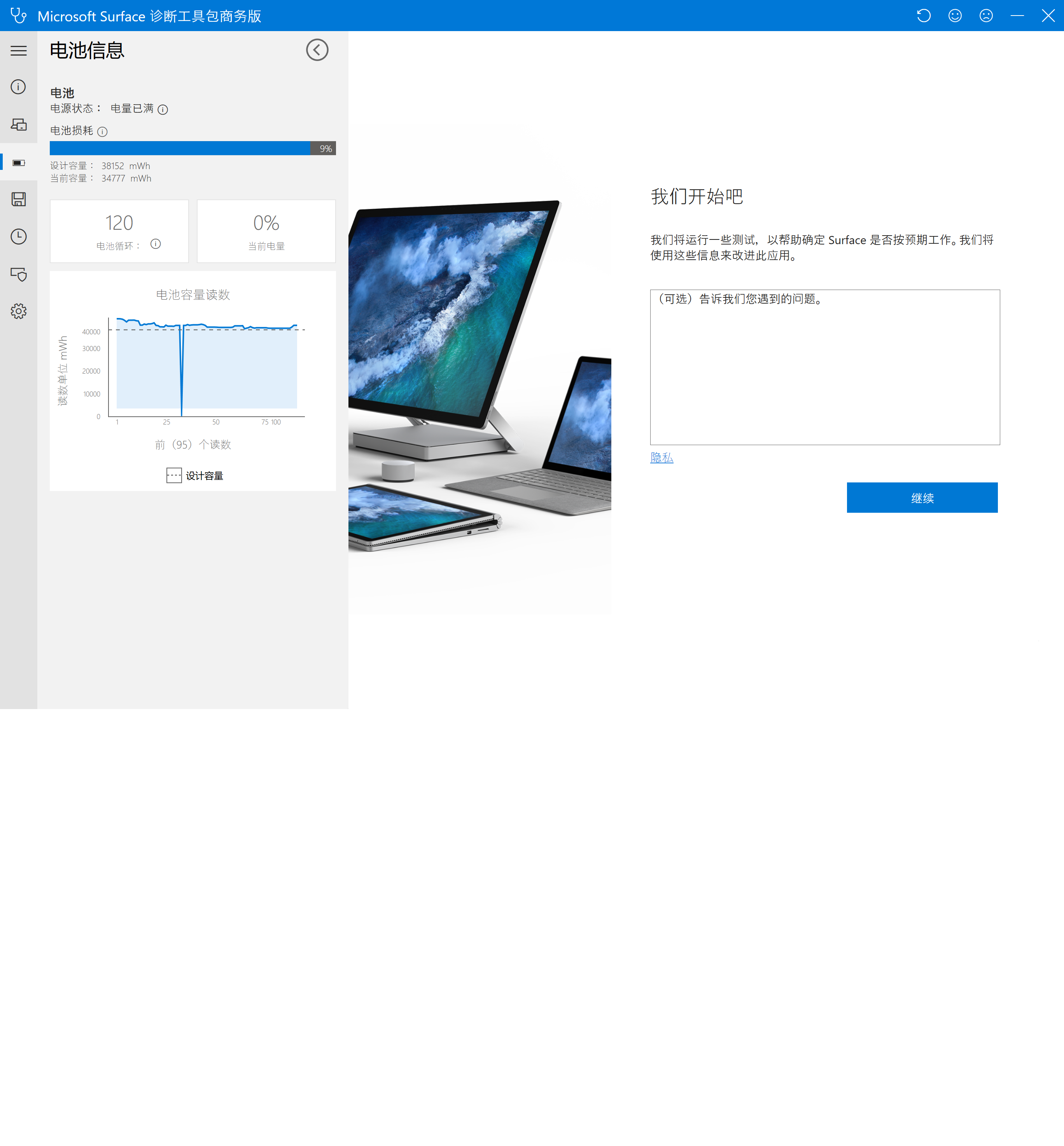Toggle the 设计容量 legend in chart
The image size is (1064, 1146).
click(194, 475)
